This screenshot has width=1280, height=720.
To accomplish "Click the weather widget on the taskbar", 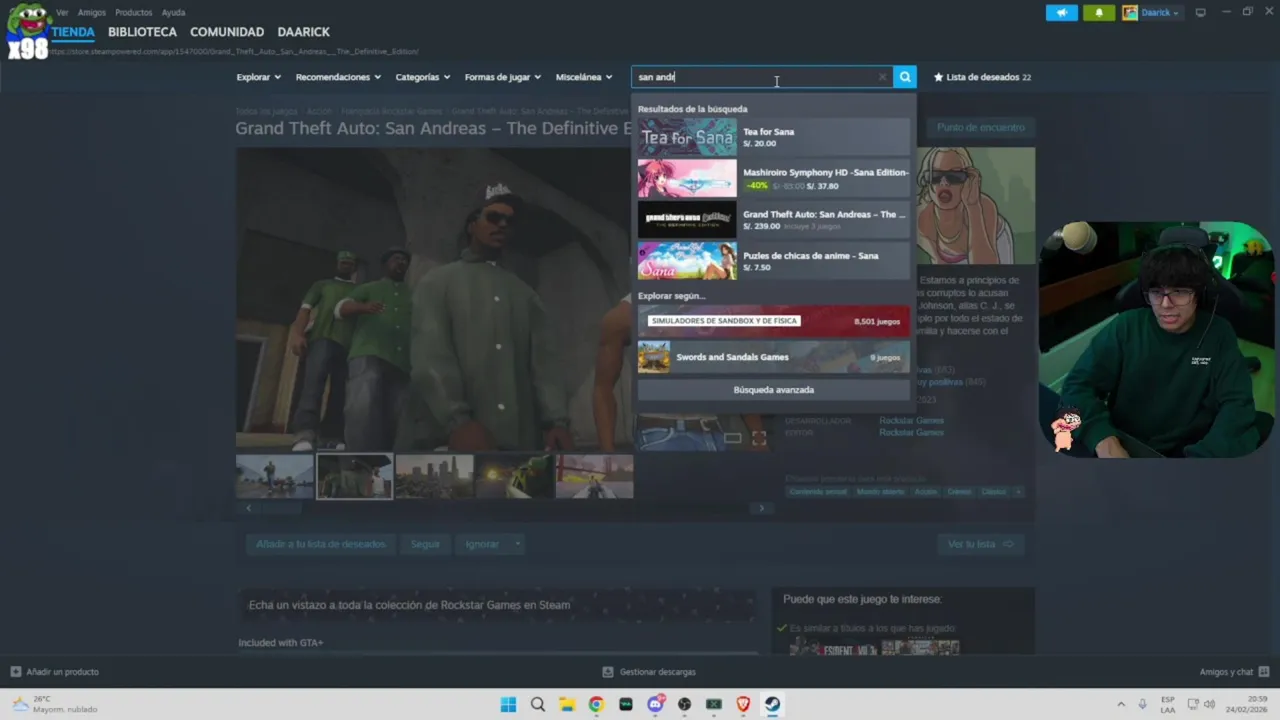I will click(x=55, y=704).
